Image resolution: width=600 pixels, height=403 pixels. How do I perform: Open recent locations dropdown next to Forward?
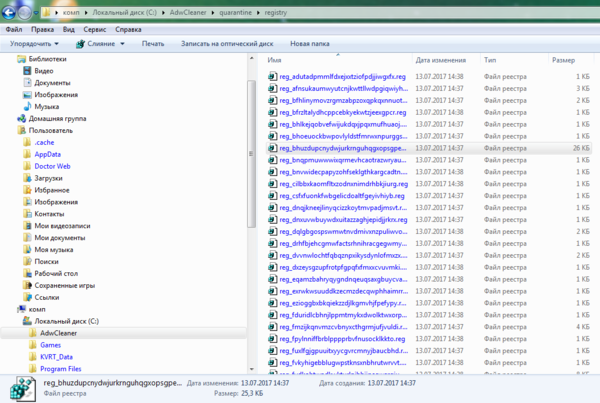(36, 13)
